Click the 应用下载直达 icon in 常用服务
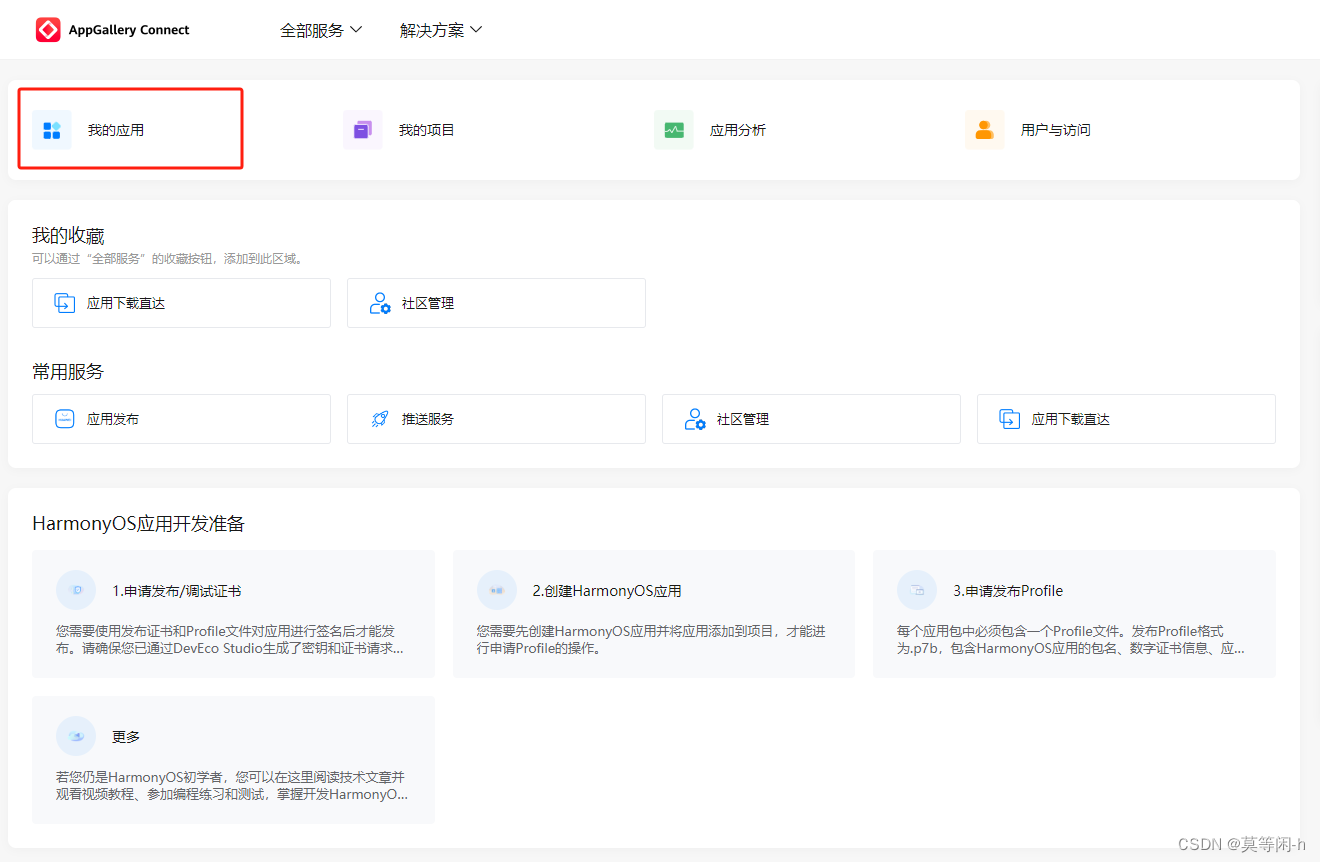1320x862 pixels. click(1010, 419)
